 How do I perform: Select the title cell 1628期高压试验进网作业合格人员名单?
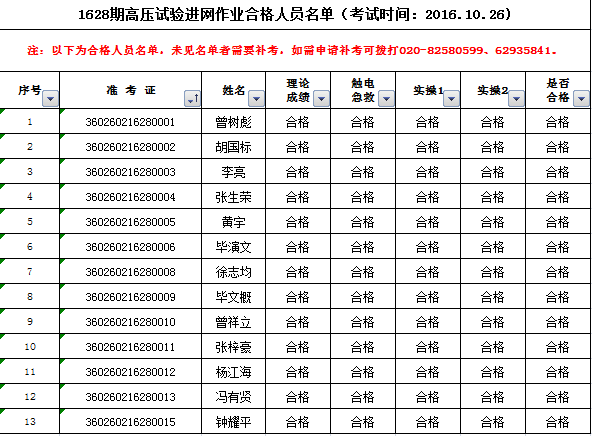point(294,15)
